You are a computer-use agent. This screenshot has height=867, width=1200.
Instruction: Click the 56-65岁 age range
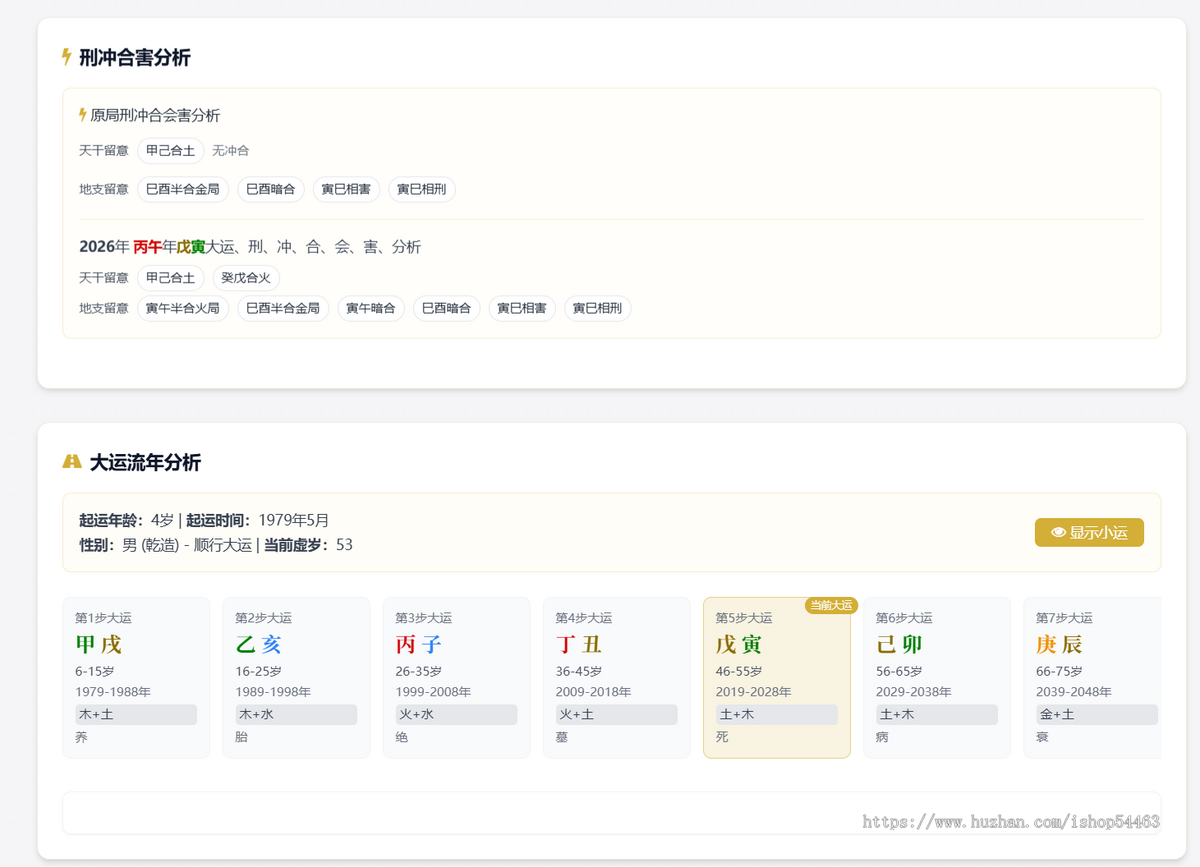click(x=899, y=672)
